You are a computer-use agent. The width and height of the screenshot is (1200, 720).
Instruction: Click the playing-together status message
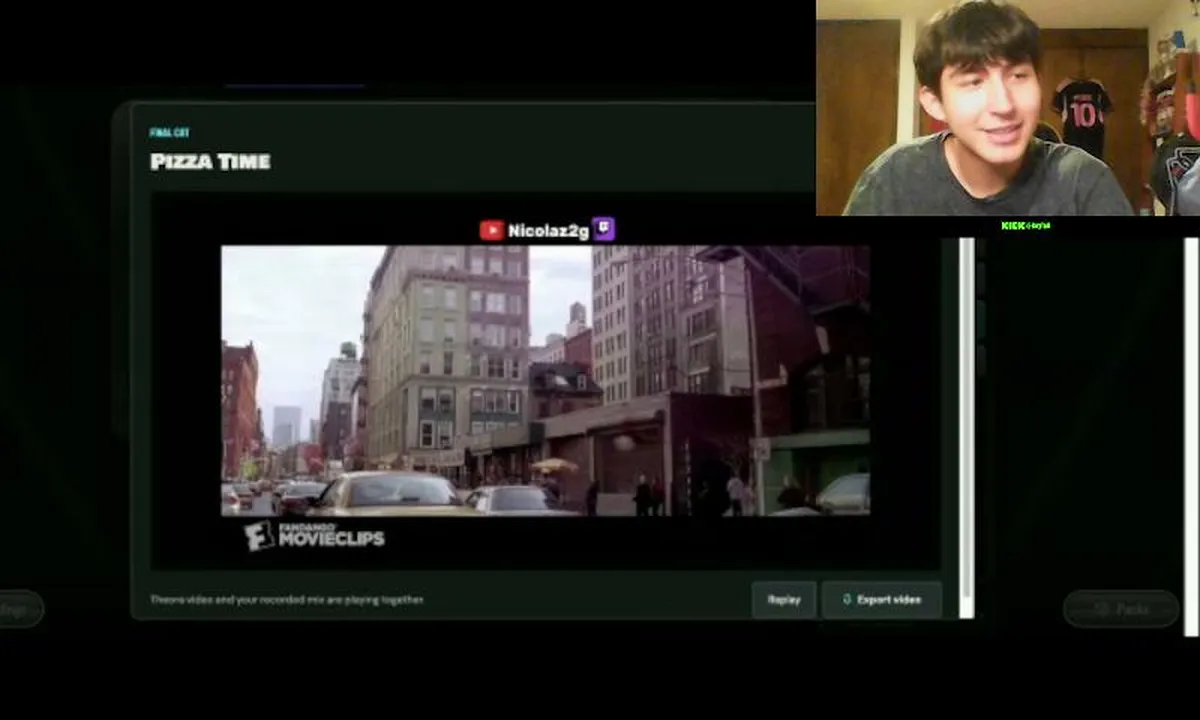[287, 600]
